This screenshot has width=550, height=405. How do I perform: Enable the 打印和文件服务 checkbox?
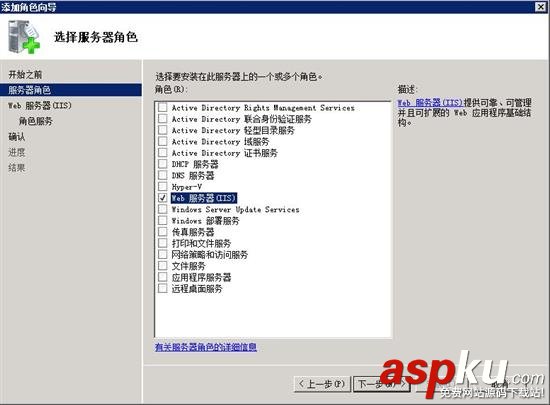pos(162,243)
